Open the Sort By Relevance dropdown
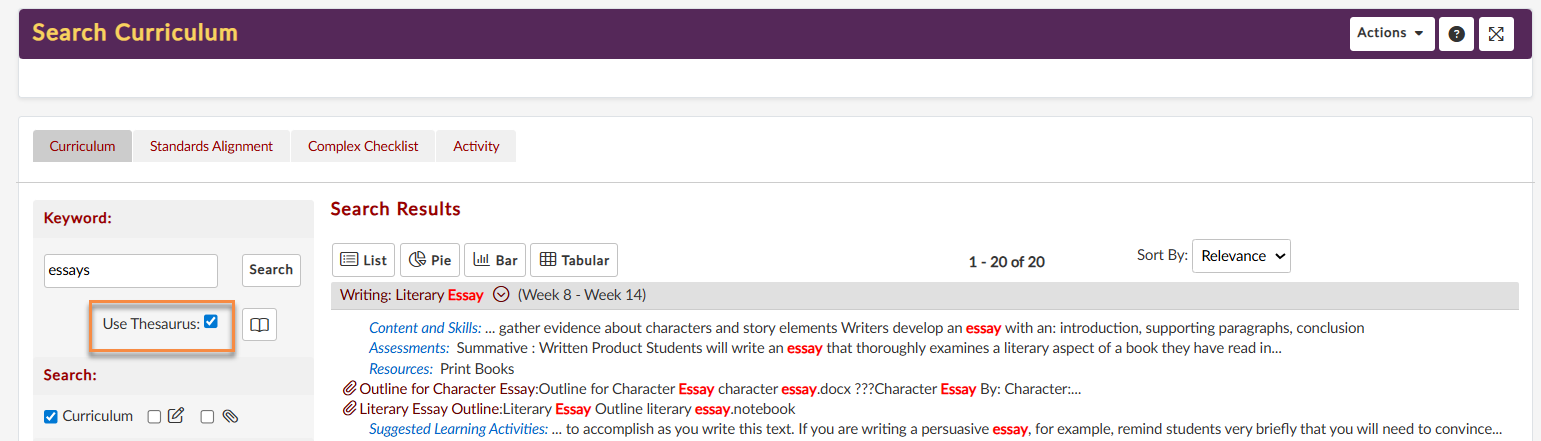This screenshot has height=441, width=1541. (x=1241, y=256)
